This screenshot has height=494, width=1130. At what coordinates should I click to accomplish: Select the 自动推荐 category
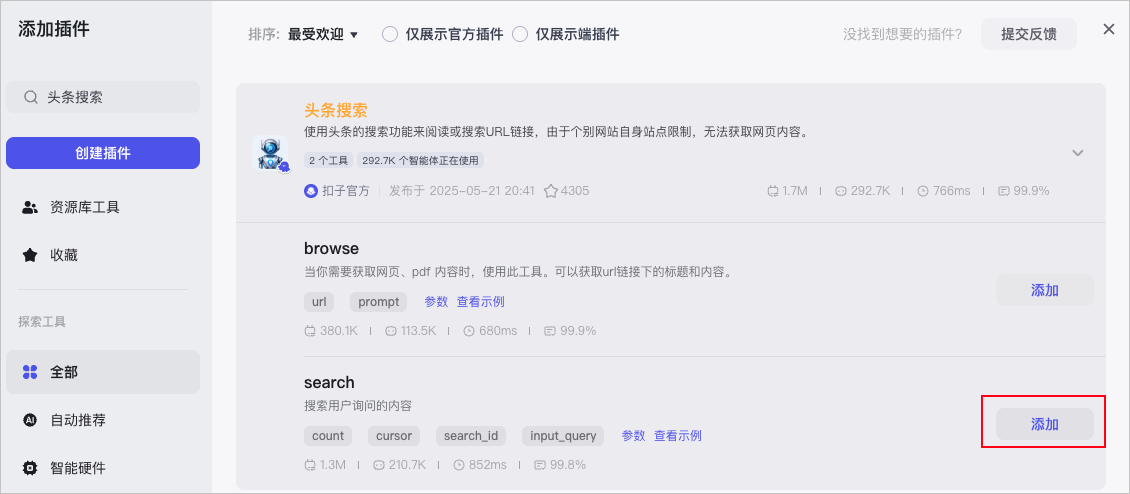[103, 420]
